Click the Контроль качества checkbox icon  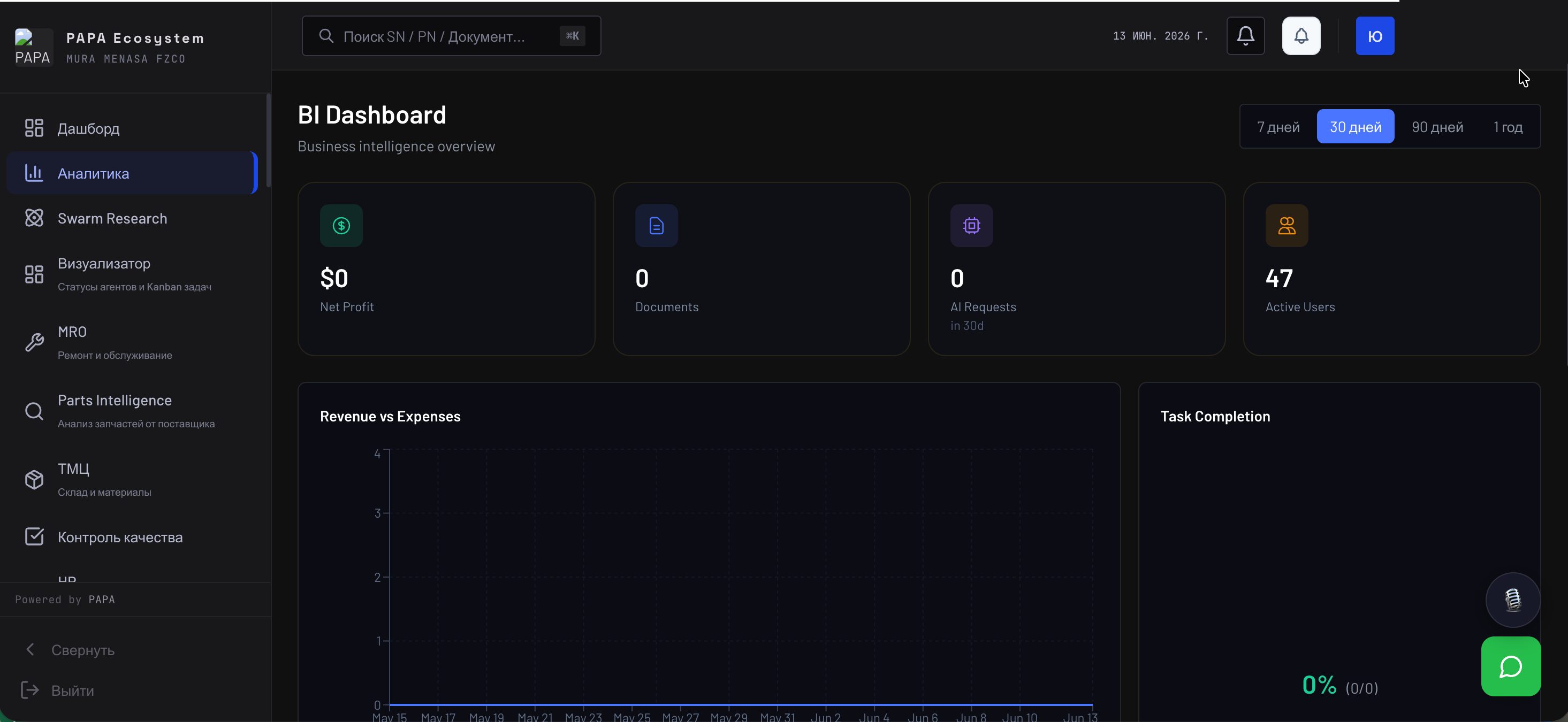coord(34,536)
